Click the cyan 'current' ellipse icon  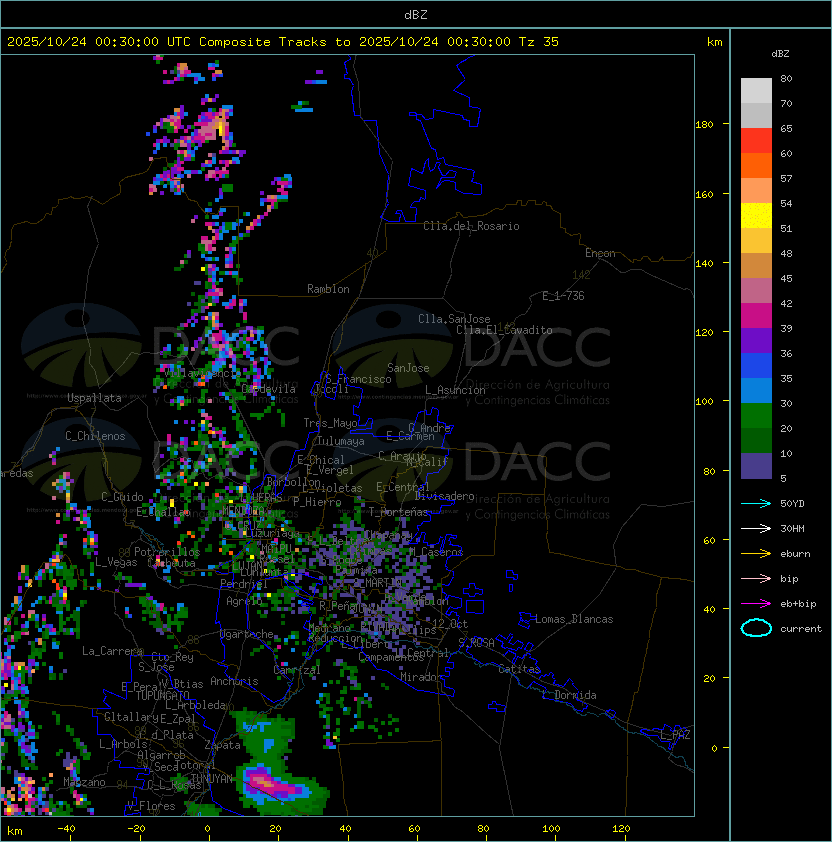[756, 628]
